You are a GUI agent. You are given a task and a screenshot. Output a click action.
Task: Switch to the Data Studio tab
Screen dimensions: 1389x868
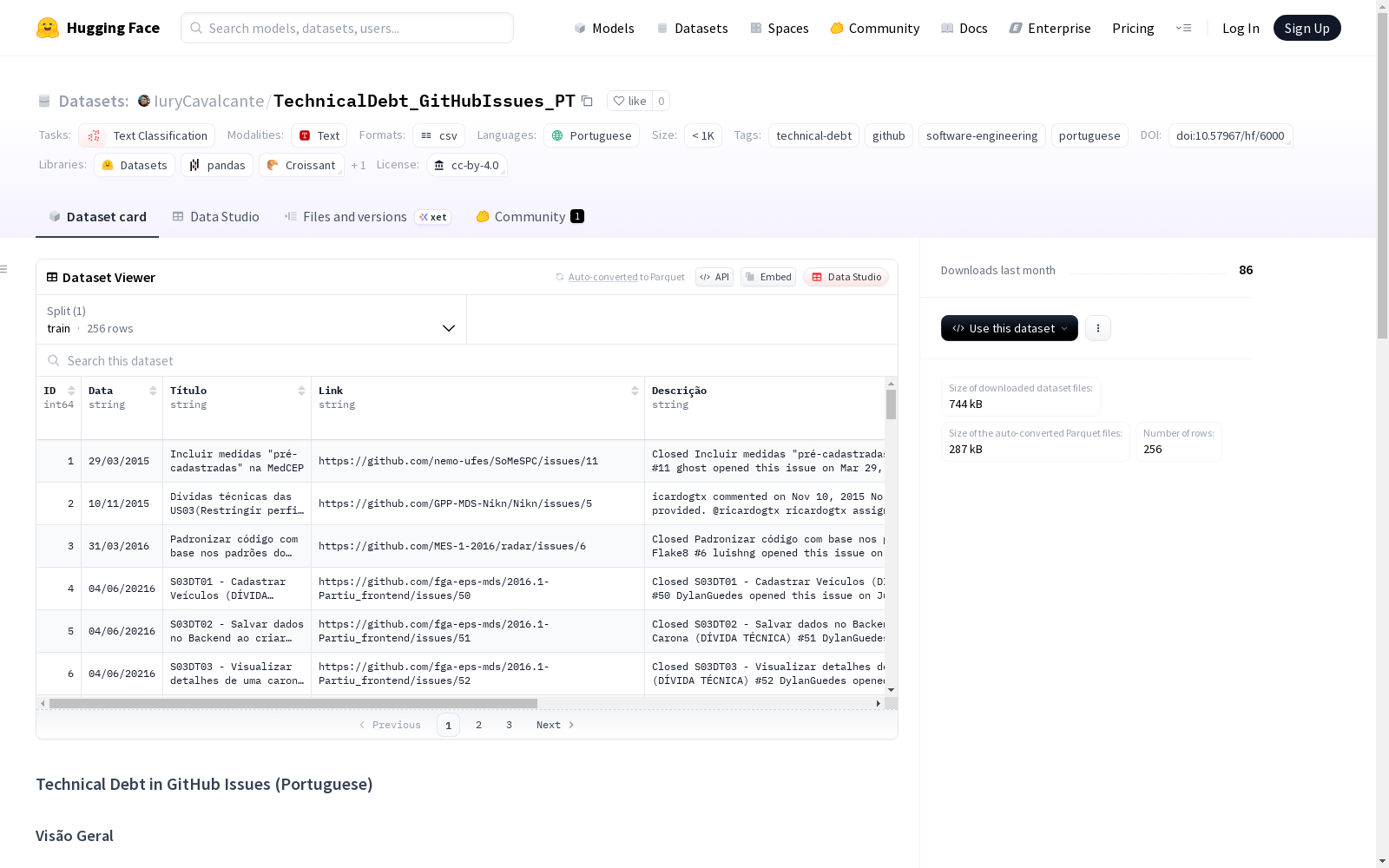tap(216, 216)
